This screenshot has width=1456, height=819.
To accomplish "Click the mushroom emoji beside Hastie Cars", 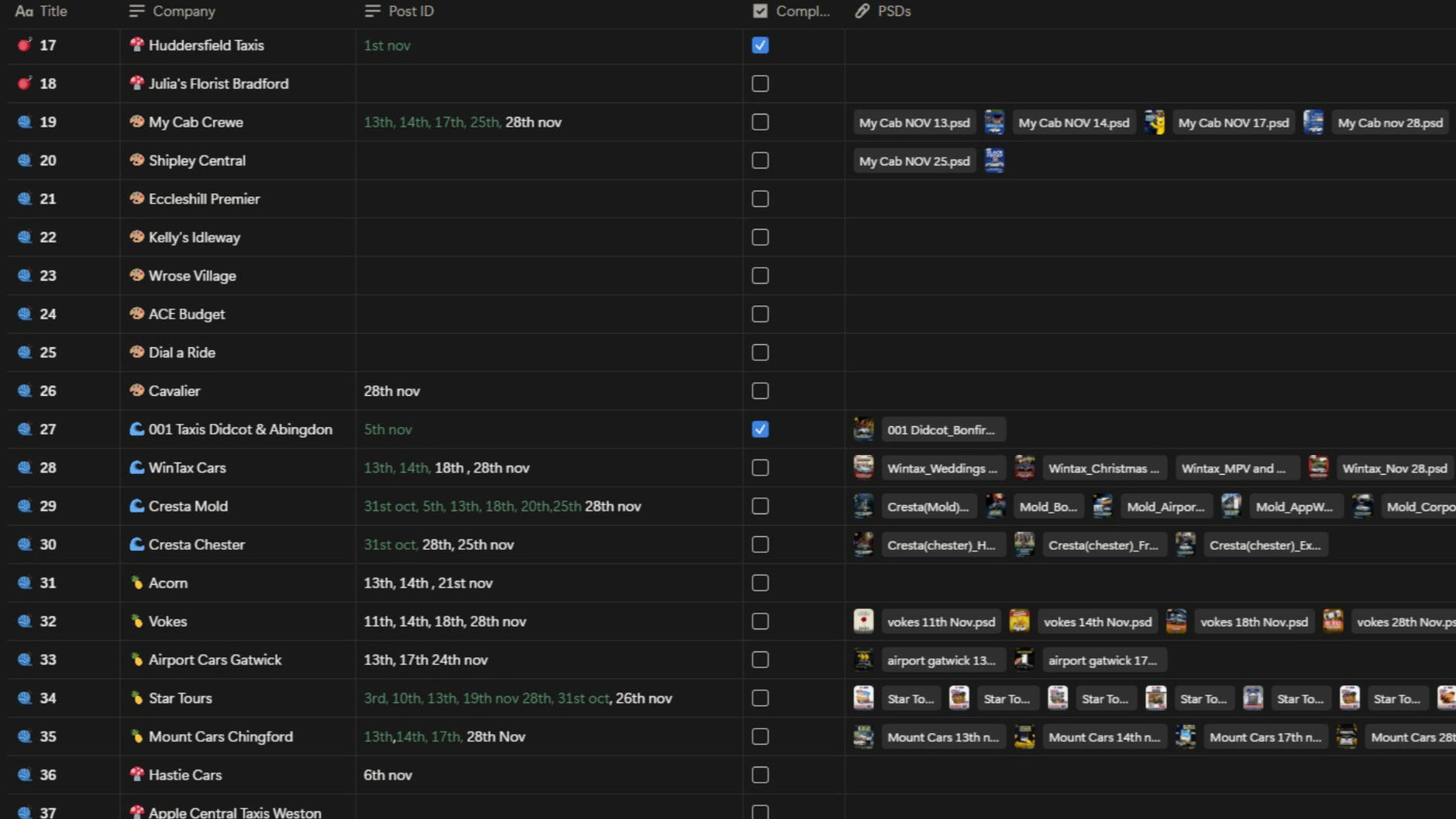I will pyautogui.click(x=138, y=774).
